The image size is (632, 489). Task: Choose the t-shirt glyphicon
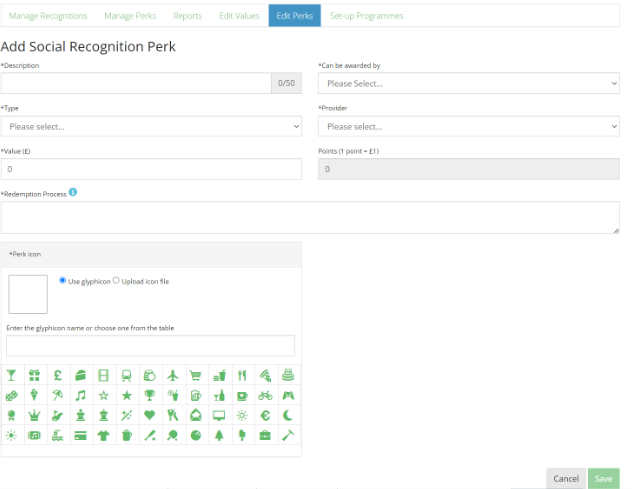pos(104,435)
